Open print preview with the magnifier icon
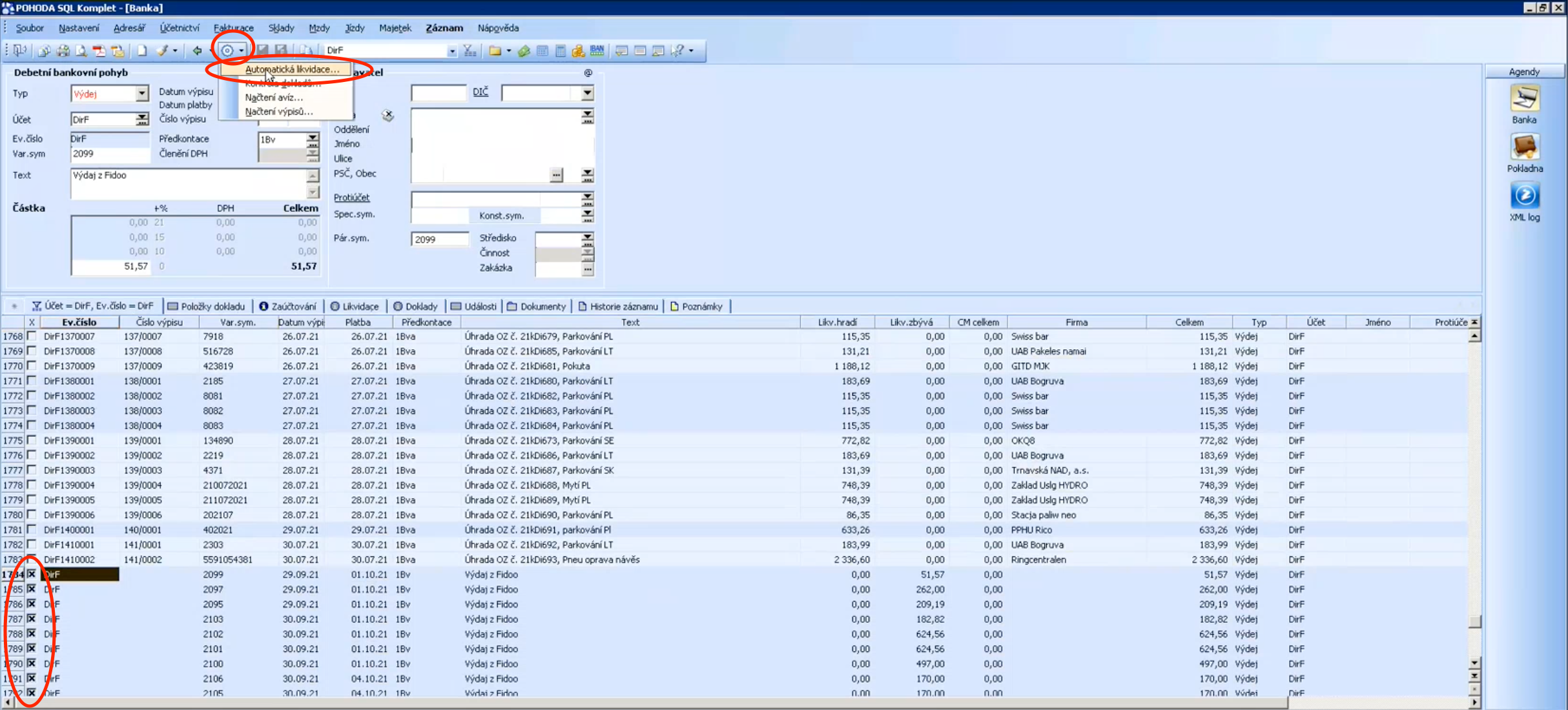 point(81,50)
